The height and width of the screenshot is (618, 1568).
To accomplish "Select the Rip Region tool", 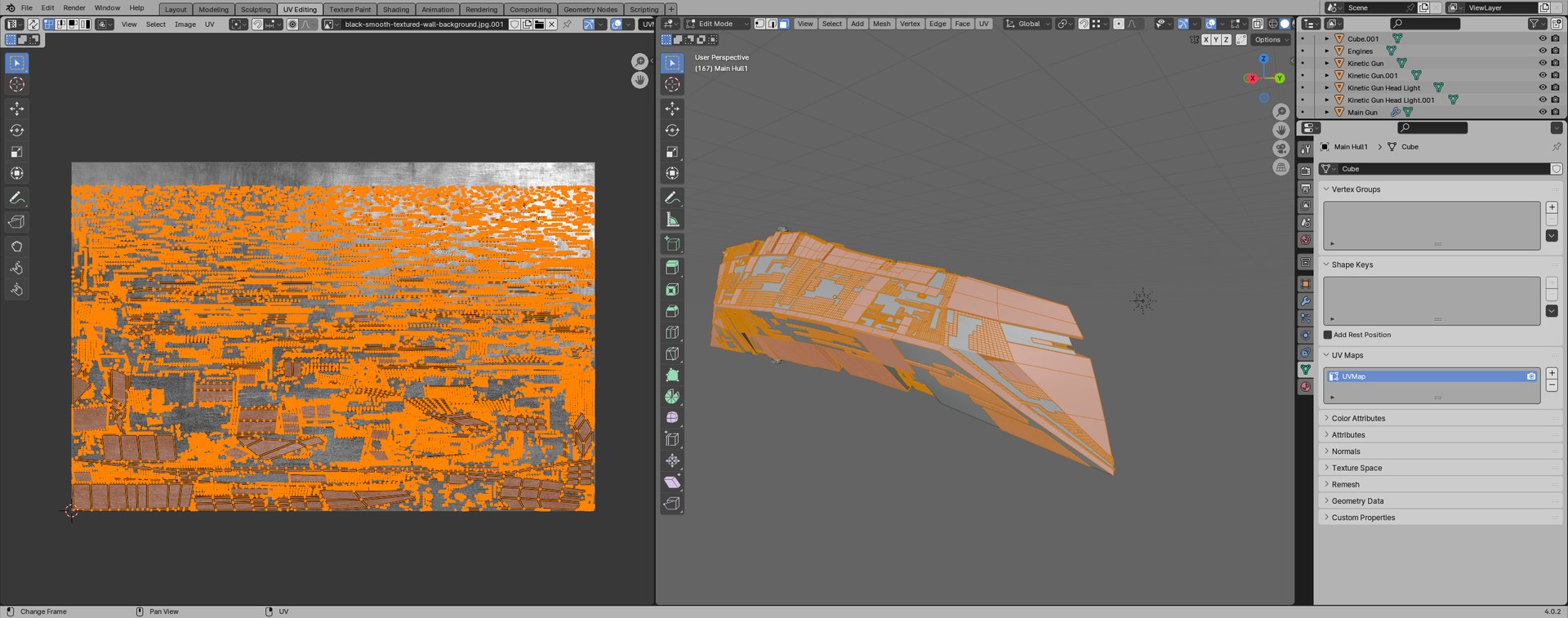I will (x=672, y=503).
